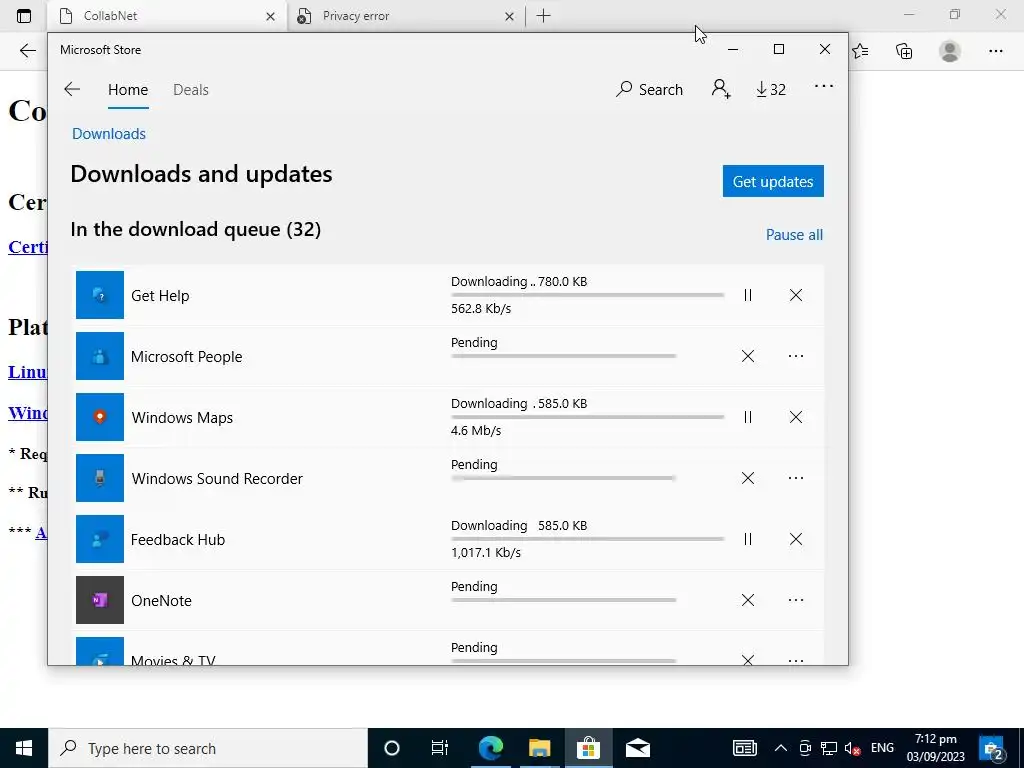Click Feedback Hub download progress bar
This screenshot has width=1024, height=768.
[x=587, y=539]
